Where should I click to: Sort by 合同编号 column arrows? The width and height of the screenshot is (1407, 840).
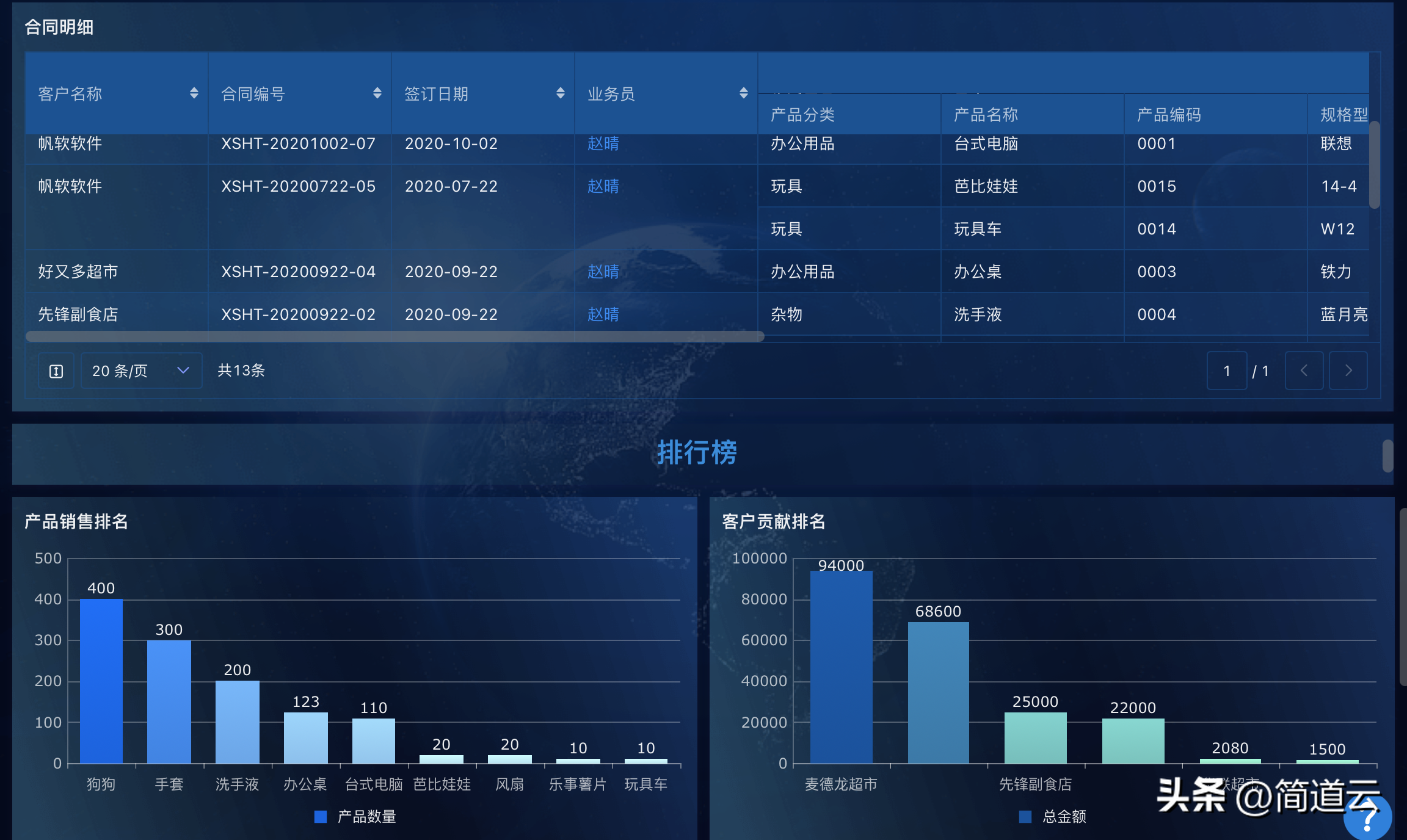(377, 93)
